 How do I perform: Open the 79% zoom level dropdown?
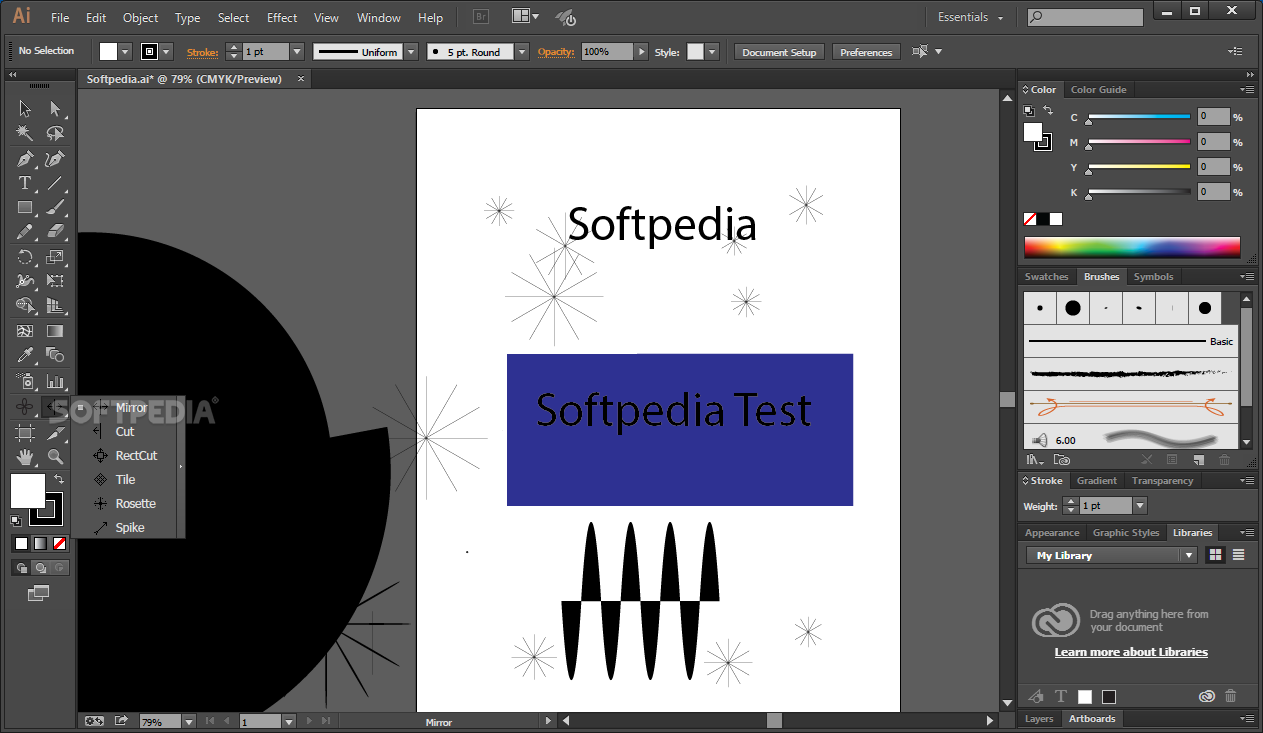coord(187,721)
